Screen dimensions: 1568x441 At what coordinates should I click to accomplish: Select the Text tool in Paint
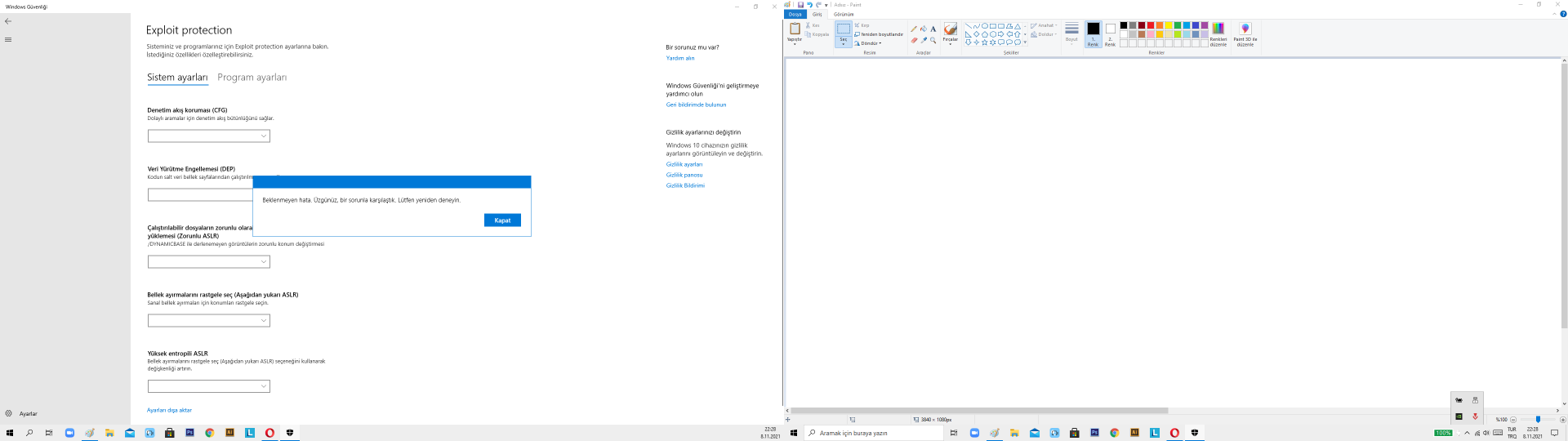tap(933, 29)
